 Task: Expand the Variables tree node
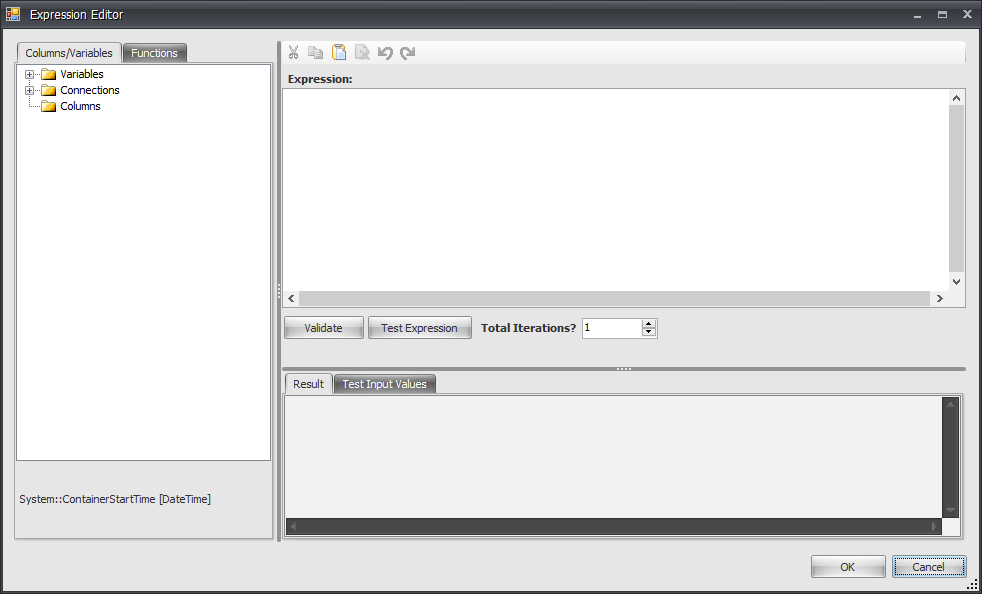coord(29,73)
